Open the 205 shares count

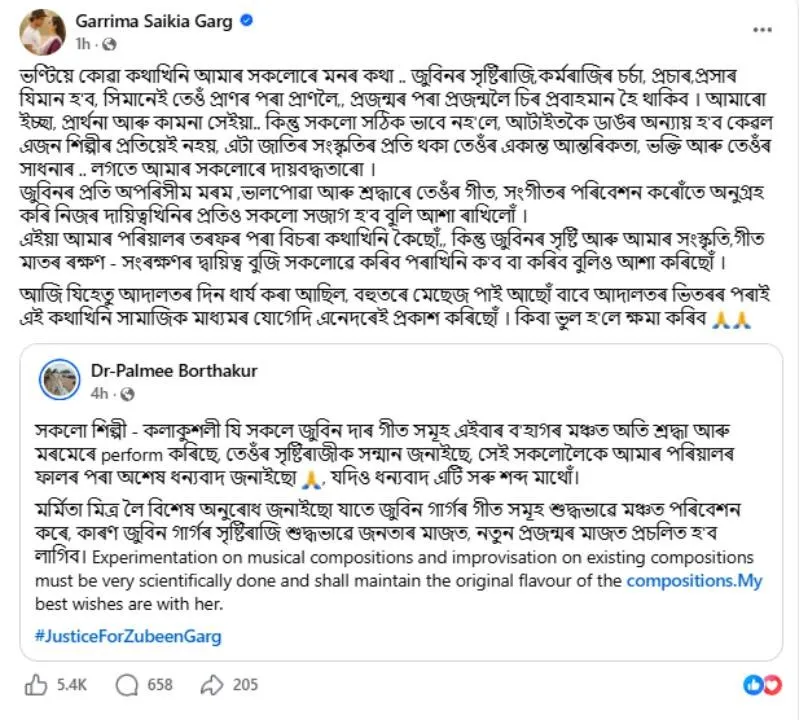245,685
